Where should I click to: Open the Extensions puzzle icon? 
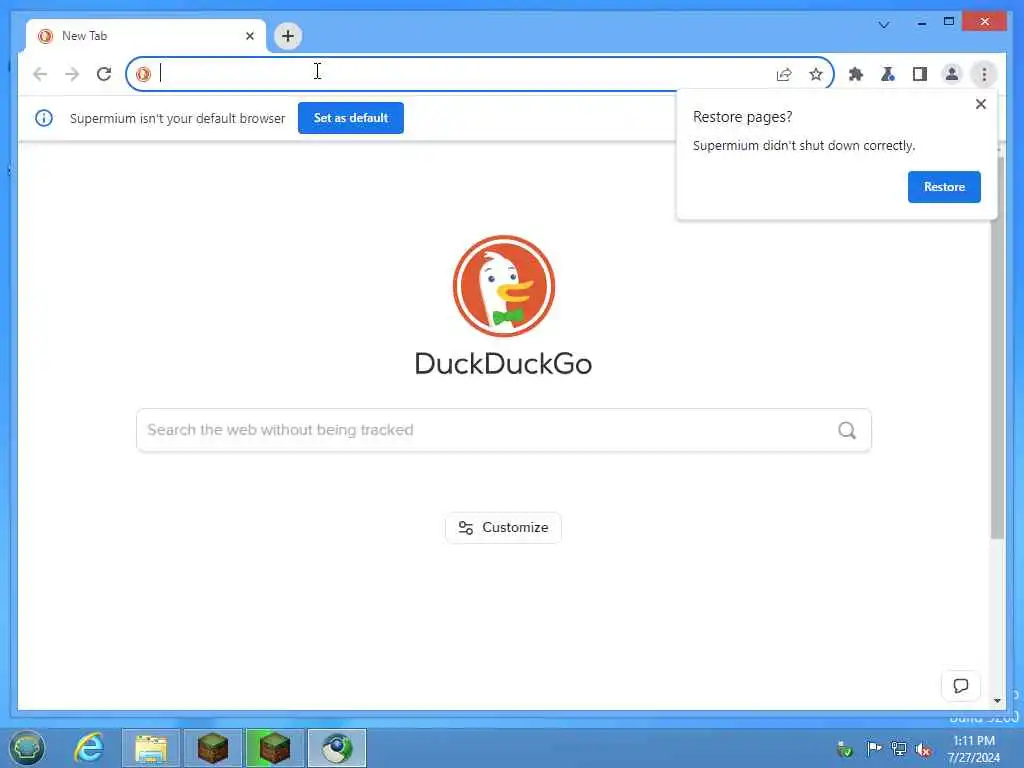856,74
